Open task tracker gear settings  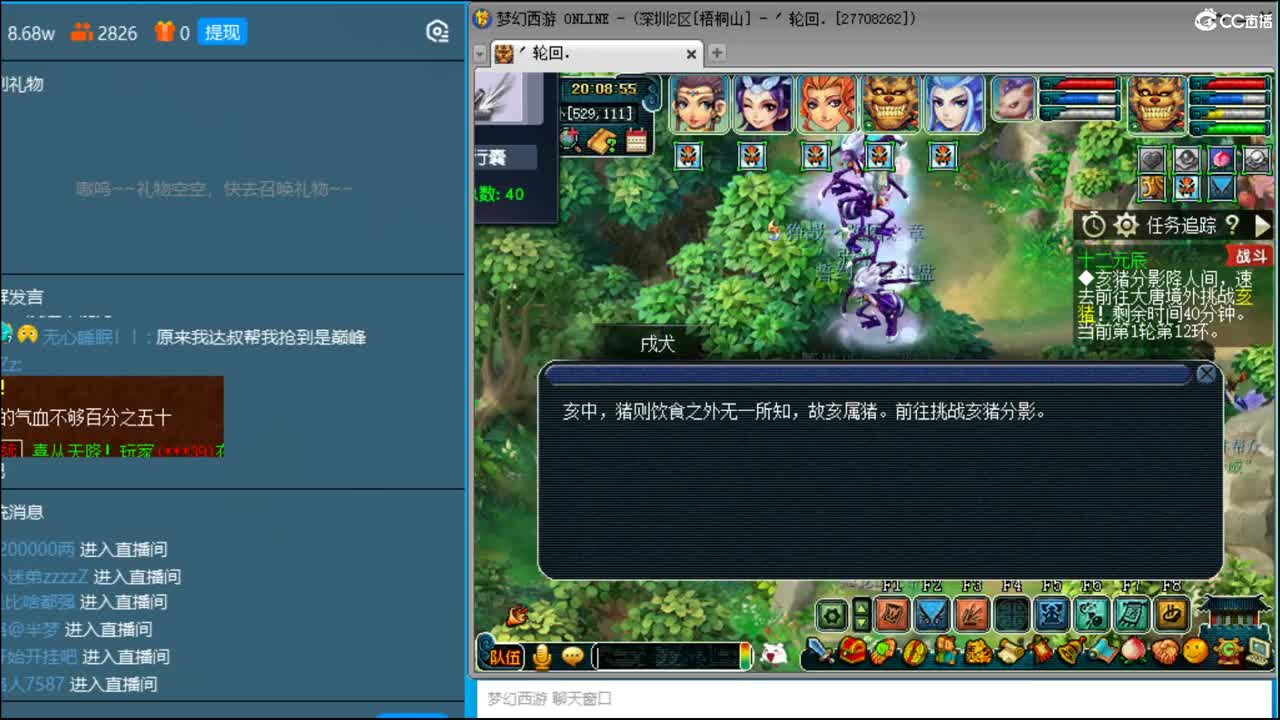point(1127,225)
